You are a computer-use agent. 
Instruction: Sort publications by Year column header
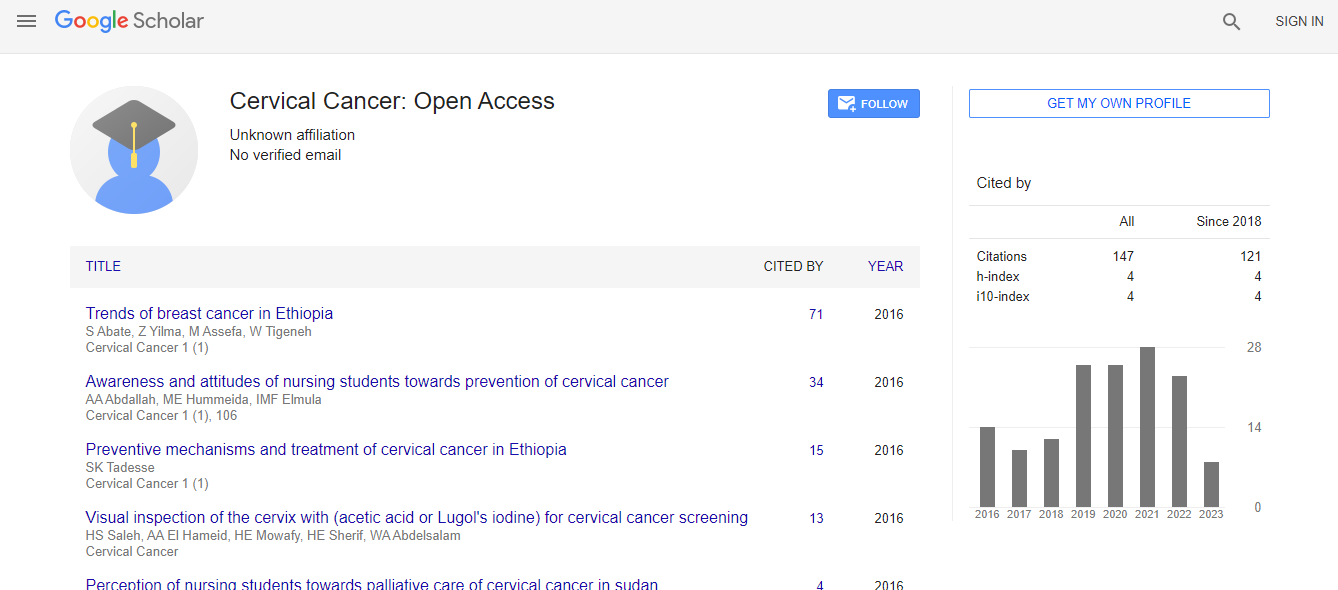[885, 266]
